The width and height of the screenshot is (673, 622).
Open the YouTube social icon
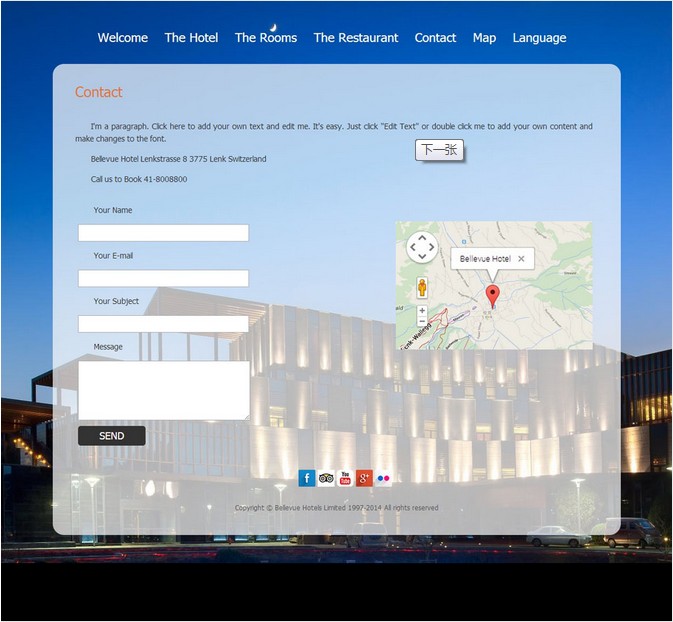tap(345, 478)
